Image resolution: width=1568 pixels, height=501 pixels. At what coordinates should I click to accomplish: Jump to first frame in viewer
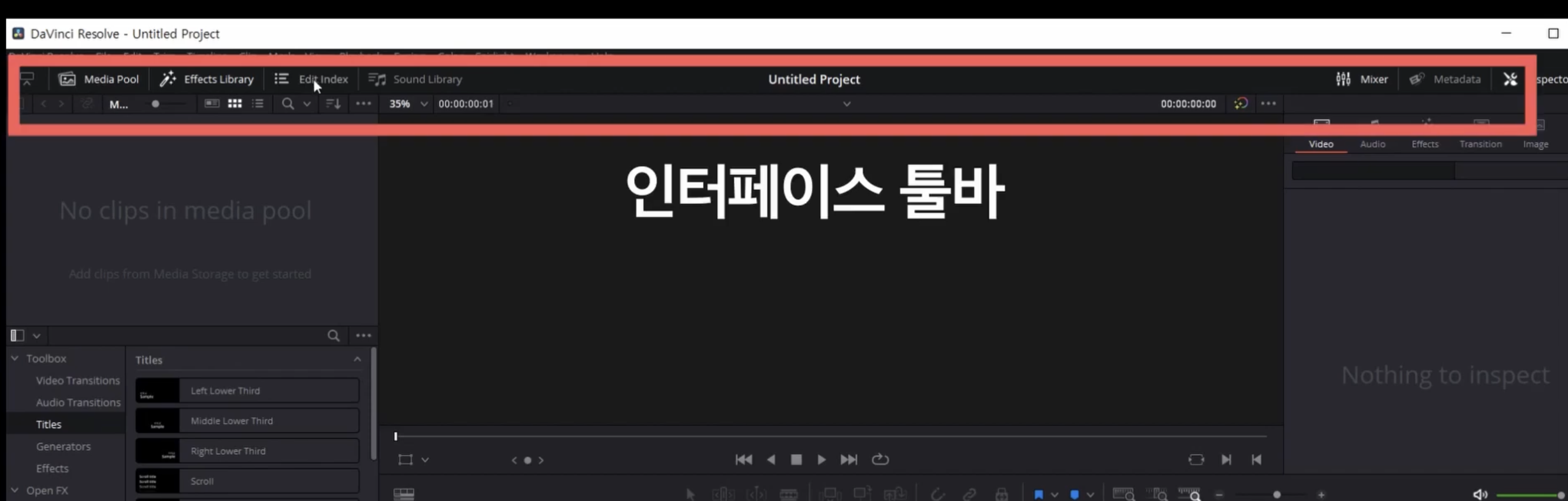743,460
